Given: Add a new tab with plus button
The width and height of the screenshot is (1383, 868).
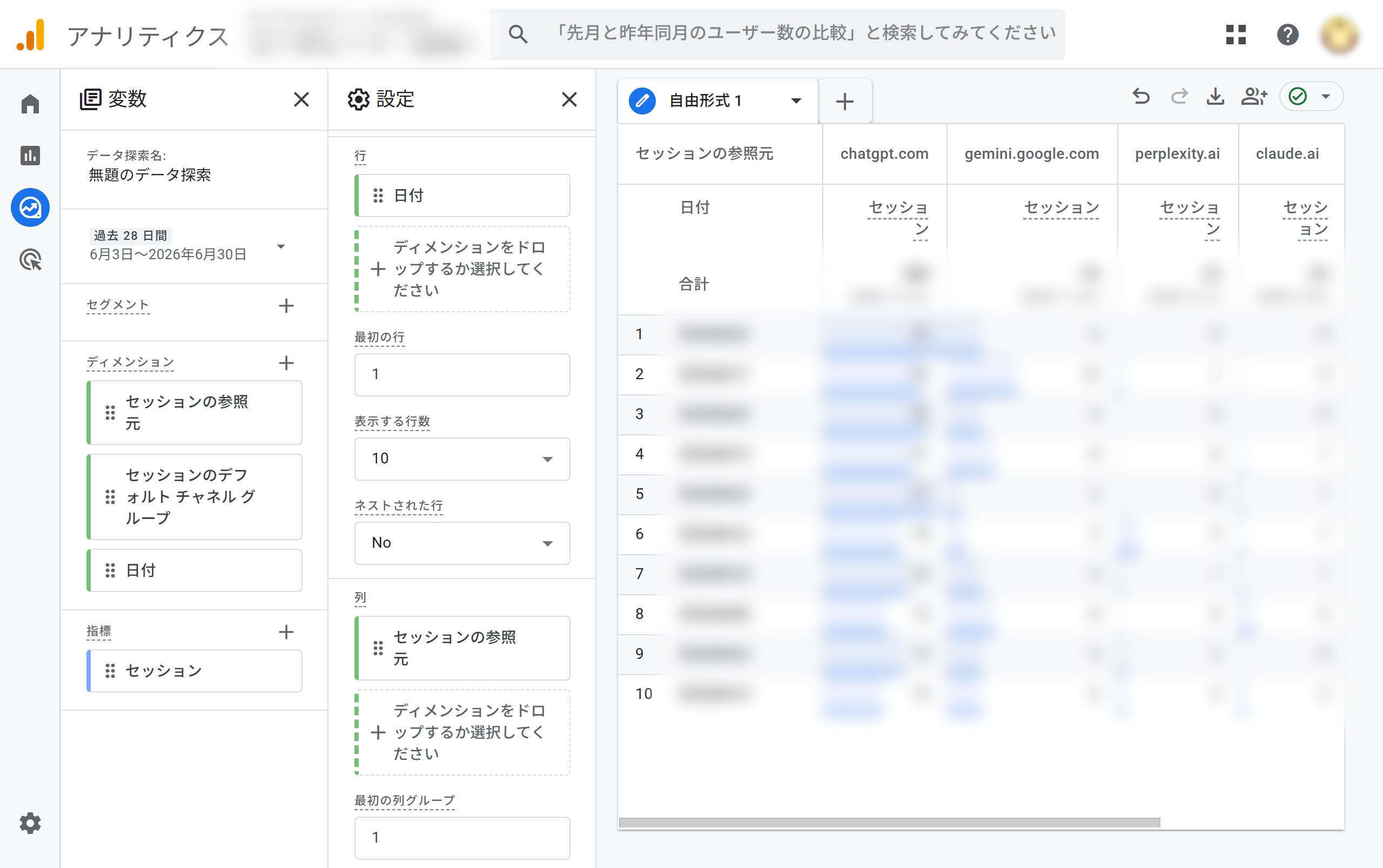Looking at the screenshot, I should pos(844,102).
